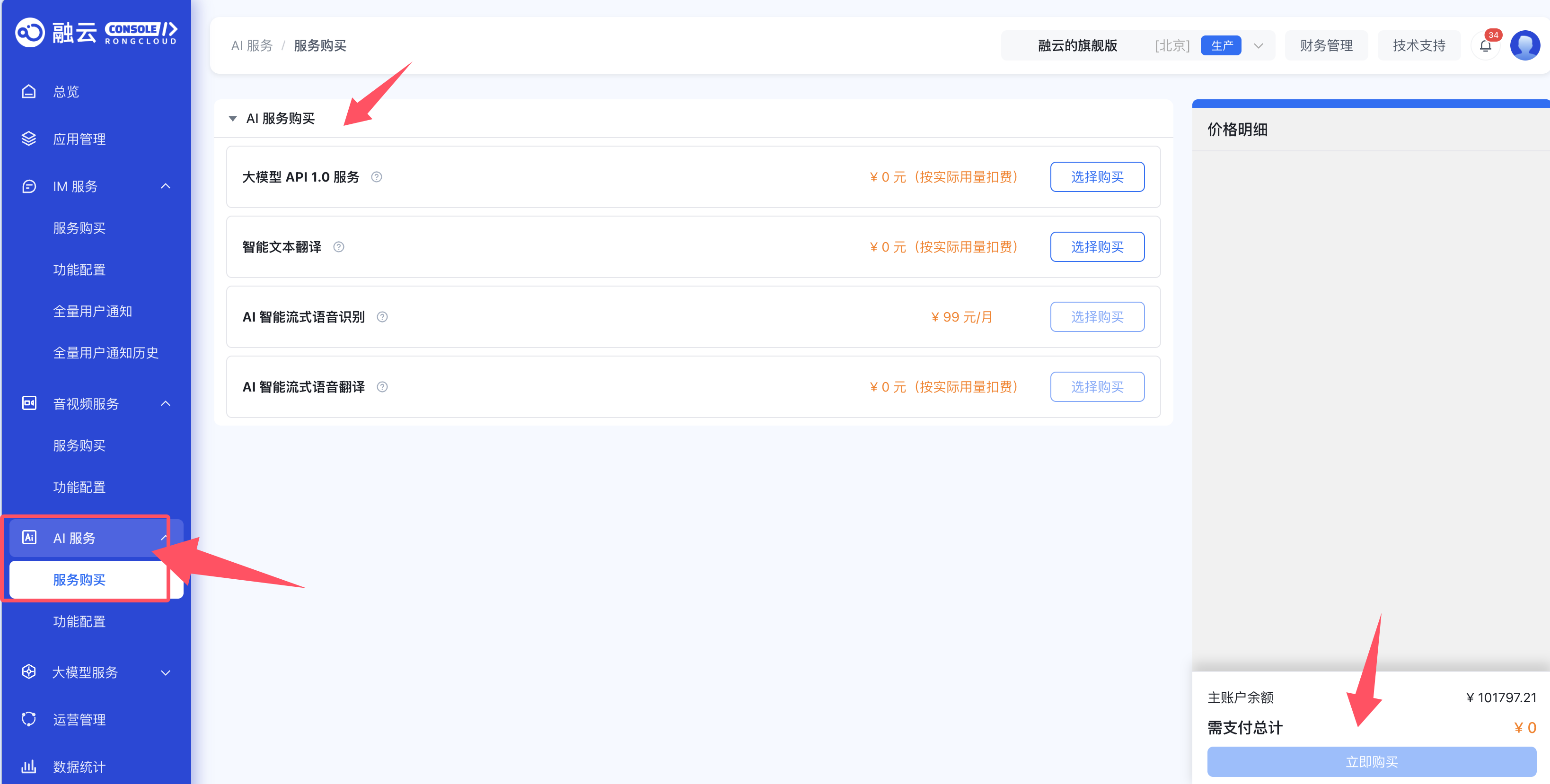The width and height of the screenshot is (1550, 784).
Task: Click the notification bell icon
Action: tap(1485, 46)
